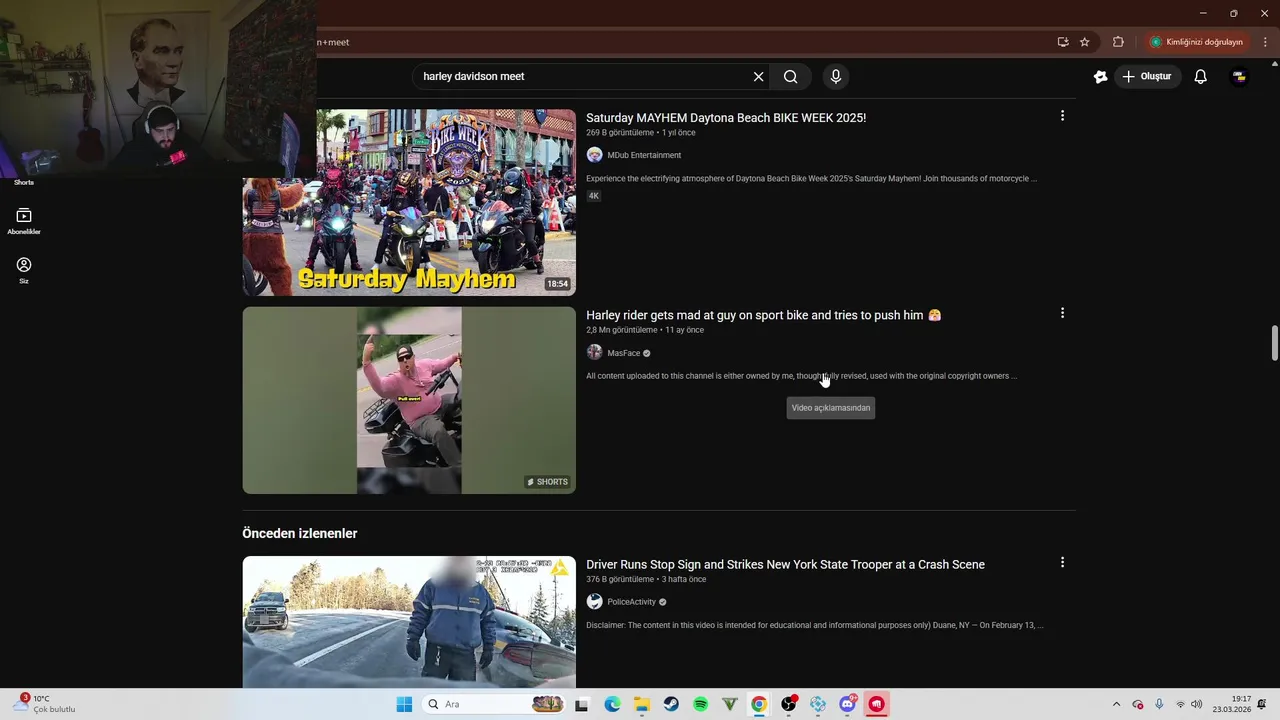Open Microsoft Edge from the taskbar
Viewport: 1280px width, 720px height.
pyautogui.click(x=612, y=704)
